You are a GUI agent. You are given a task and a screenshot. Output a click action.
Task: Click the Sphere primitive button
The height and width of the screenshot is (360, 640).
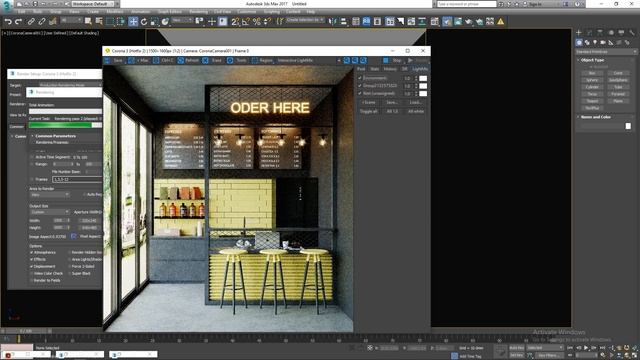pos(592,80)
